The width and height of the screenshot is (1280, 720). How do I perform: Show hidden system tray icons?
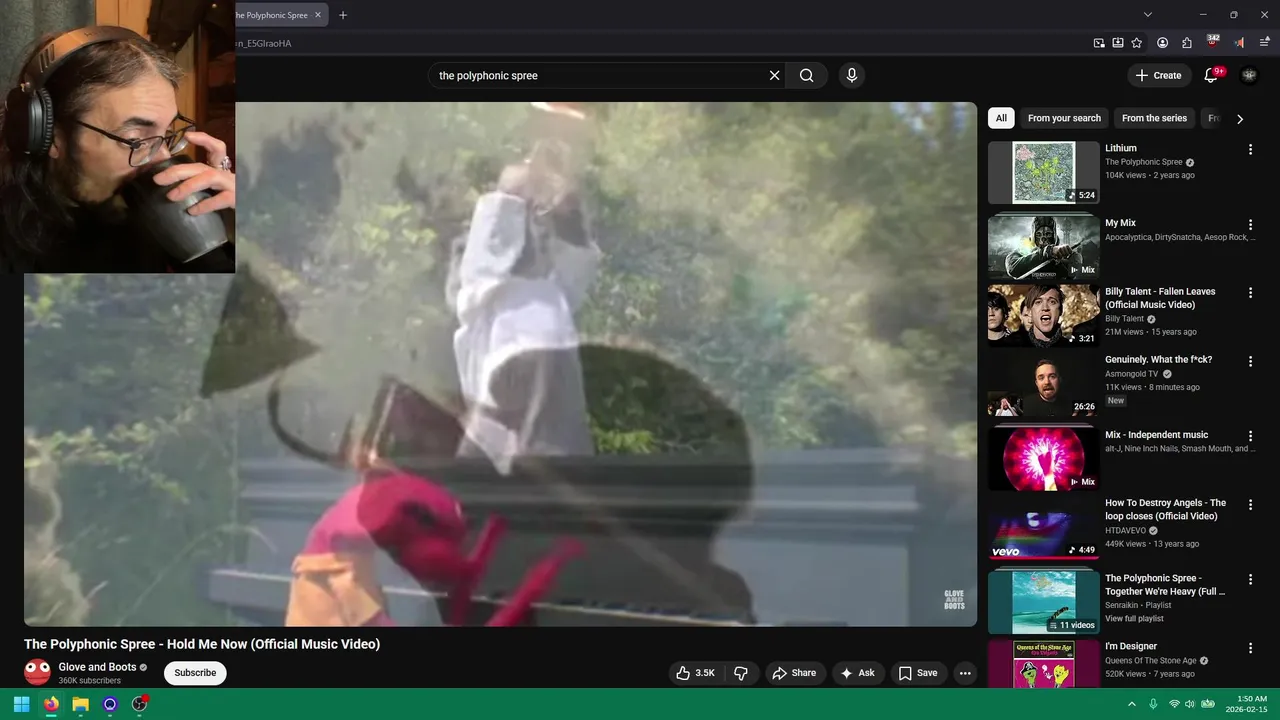(x=1132, y=704)
